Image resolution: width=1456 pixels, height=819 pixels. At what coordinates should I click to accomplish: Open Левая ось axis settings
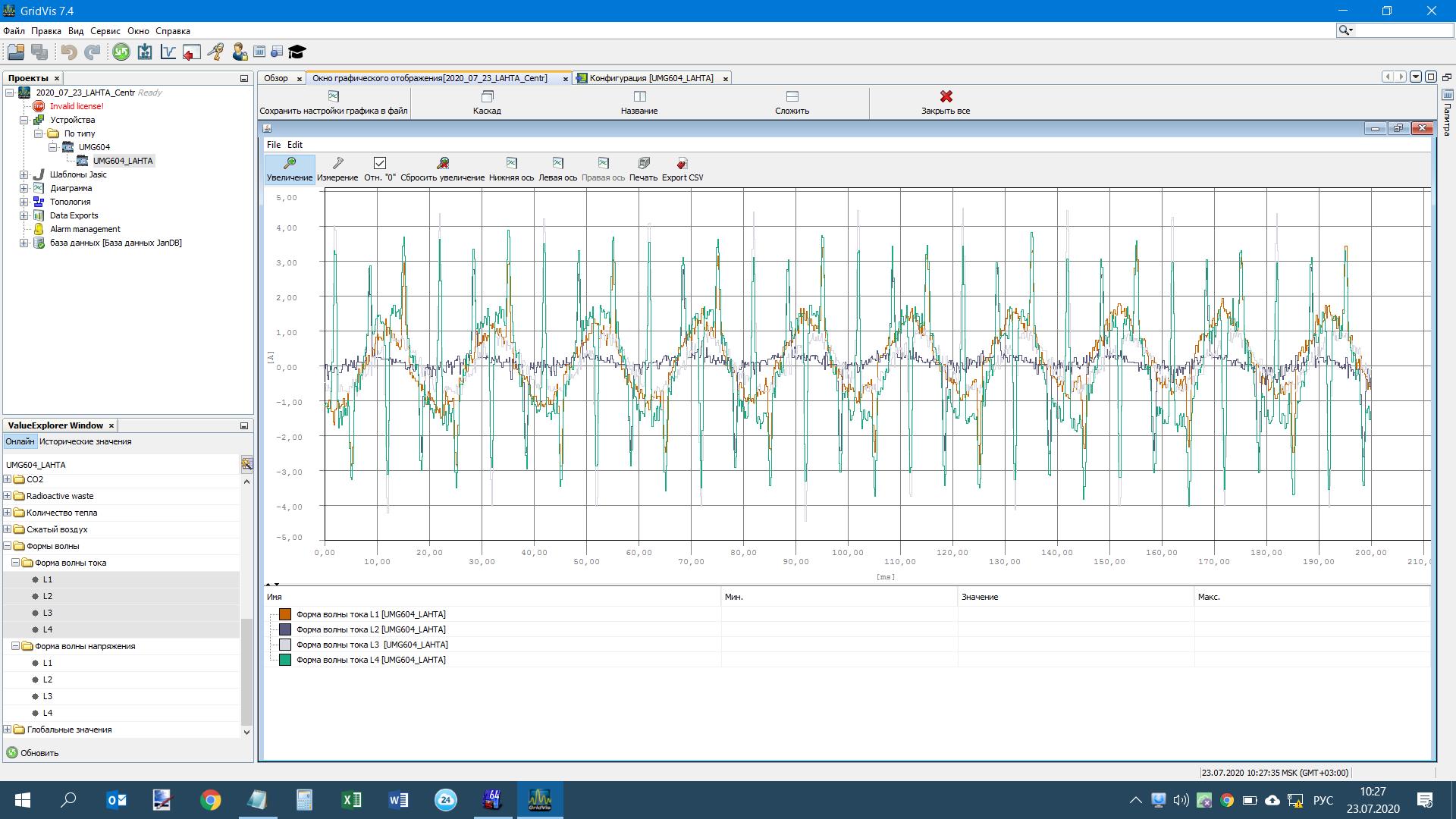(x=557, y=168)
